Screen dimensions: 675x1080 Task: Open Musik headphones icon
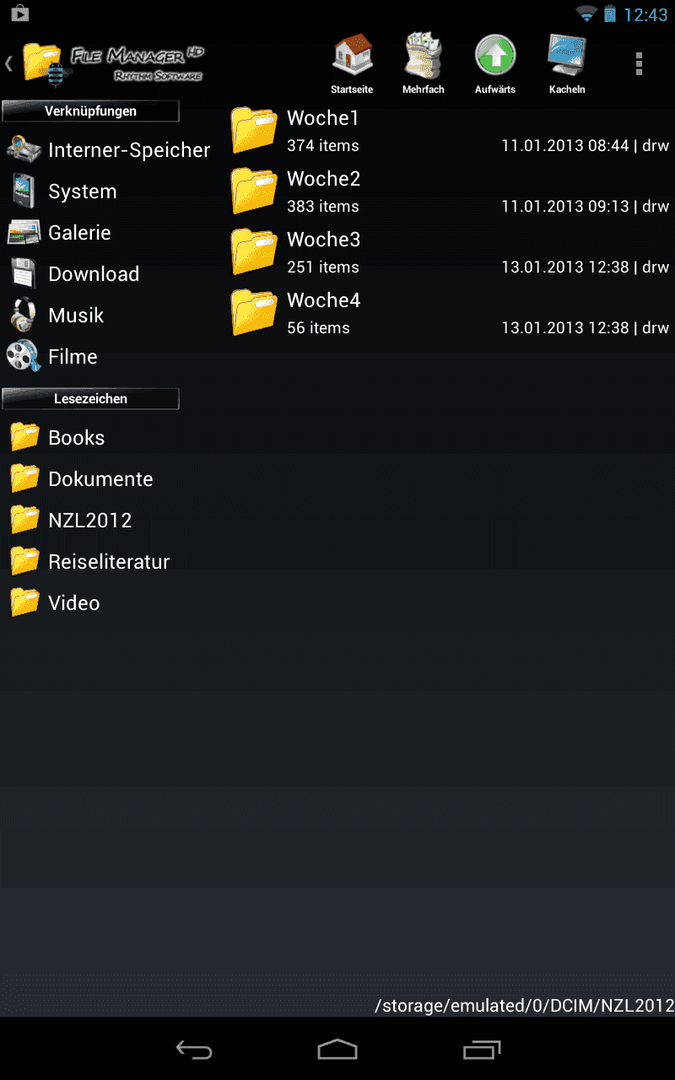click(23, 315)
